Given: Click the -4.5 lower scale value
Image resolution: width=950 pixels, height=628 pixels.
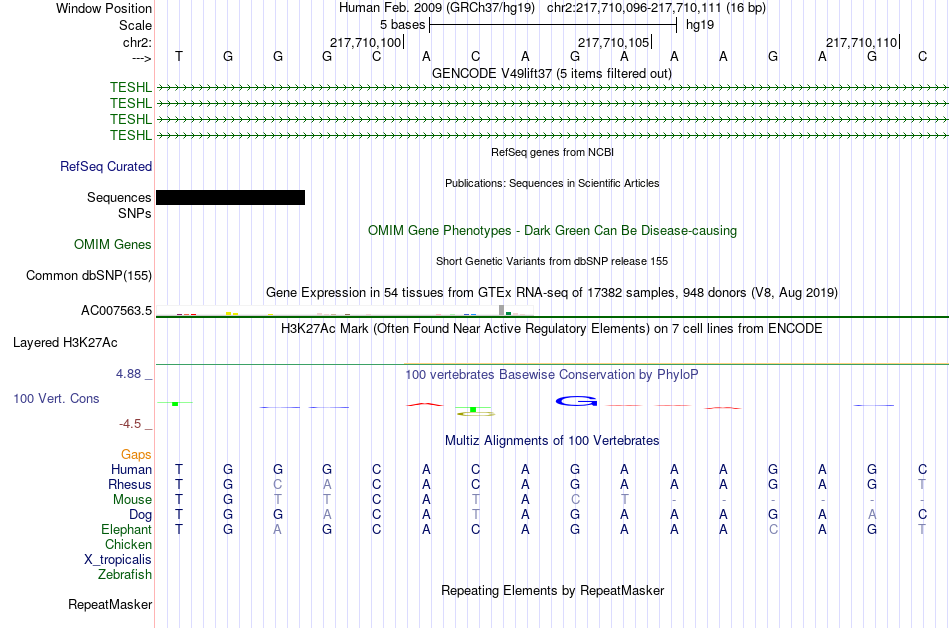Looking at the screenshot, I should click(x=130, y=423).
